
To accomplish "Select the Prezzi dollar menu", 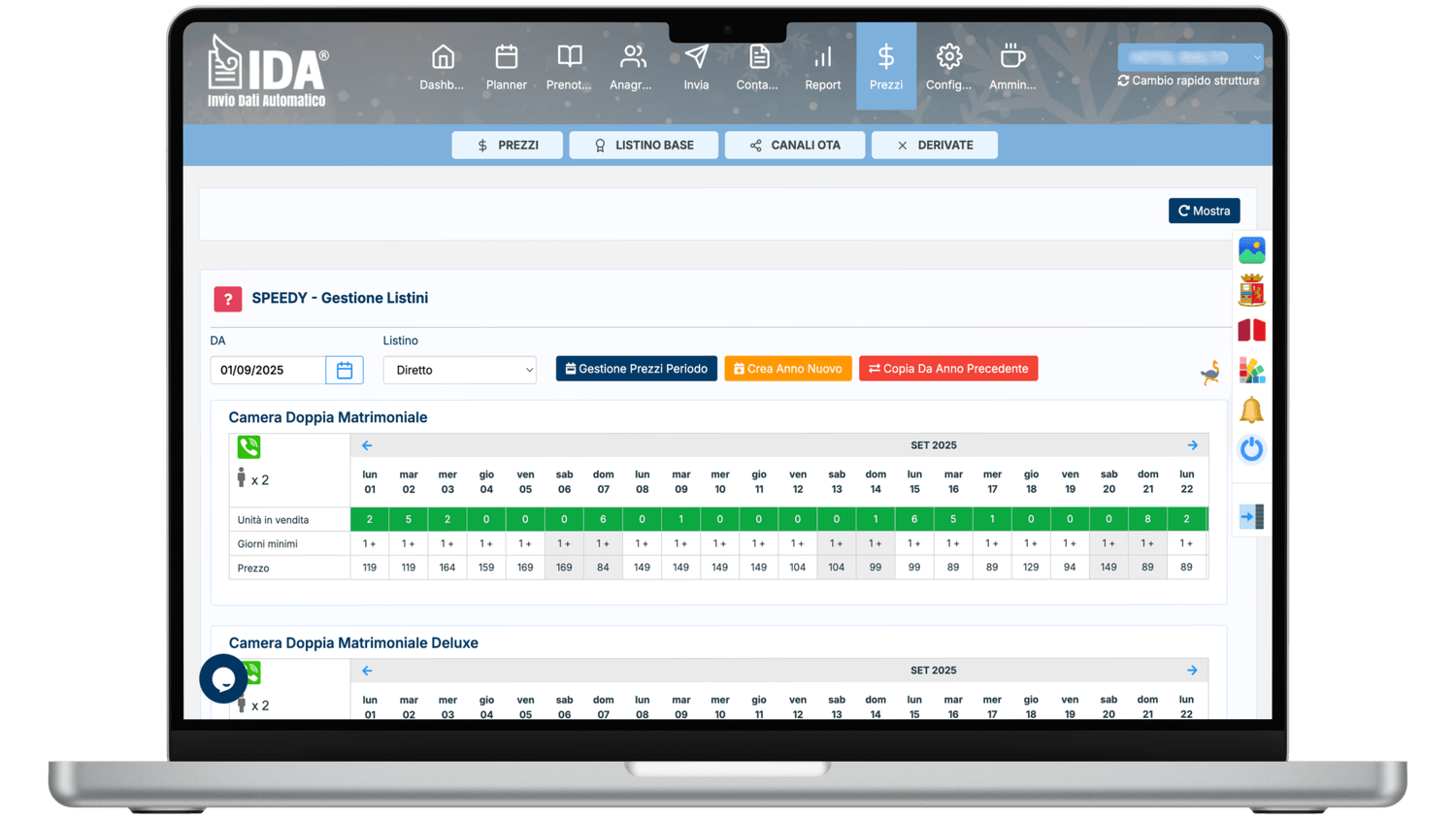I will 886,67.
